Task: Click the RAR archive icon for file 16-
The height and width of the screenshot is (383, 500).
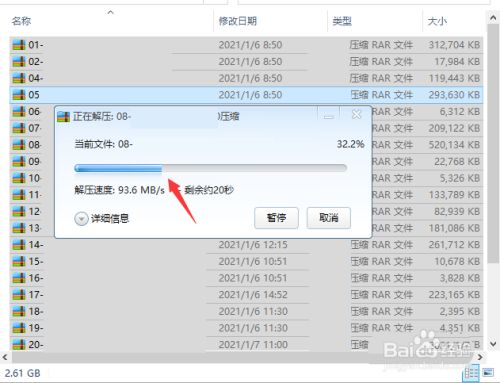Action: (19, 278)
